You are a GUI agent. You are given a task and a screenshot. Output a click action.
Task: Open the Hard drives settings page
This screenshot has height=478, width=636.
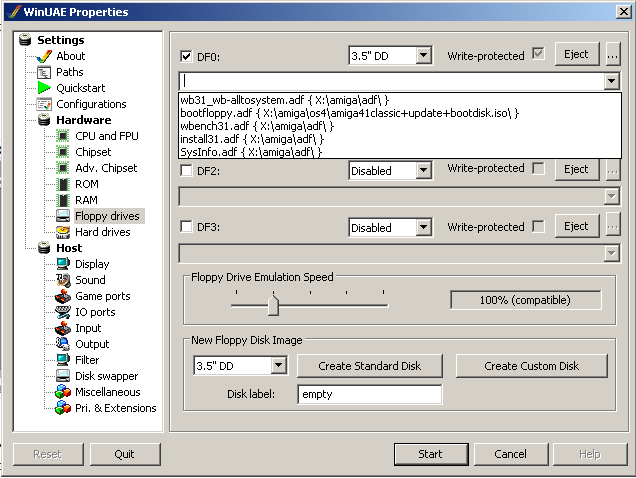tap(103, 232)
